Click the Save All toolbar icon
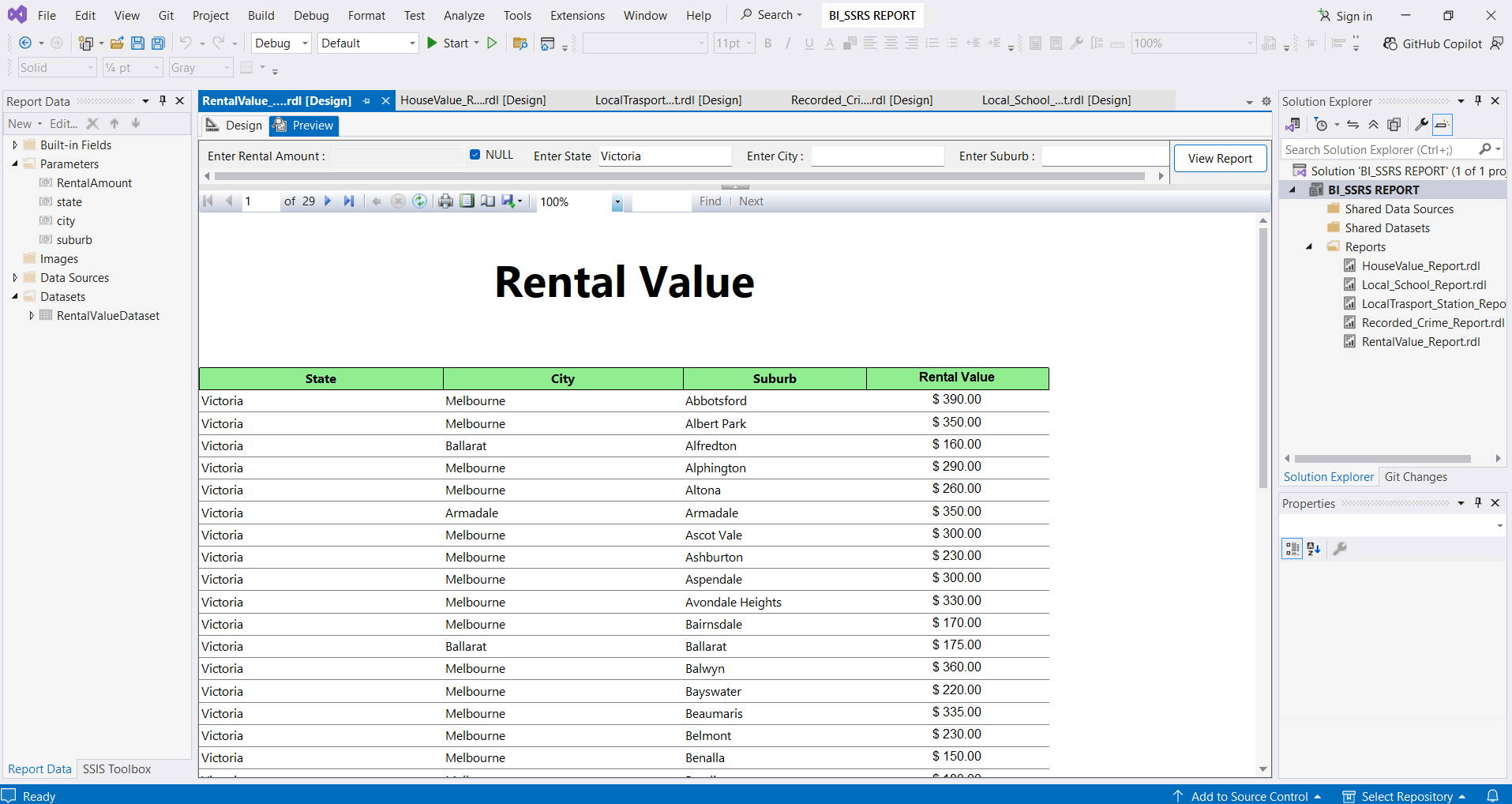The height and width of the screenshot is (804, 1512). pyautogui.click(x=158, y=43)
